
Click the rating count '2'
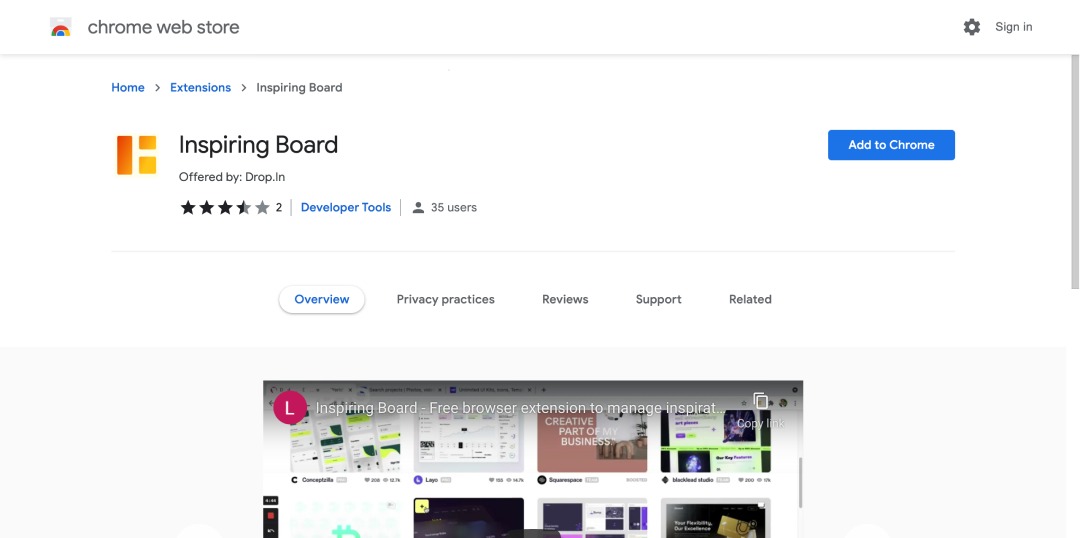[x=279, y=207]
